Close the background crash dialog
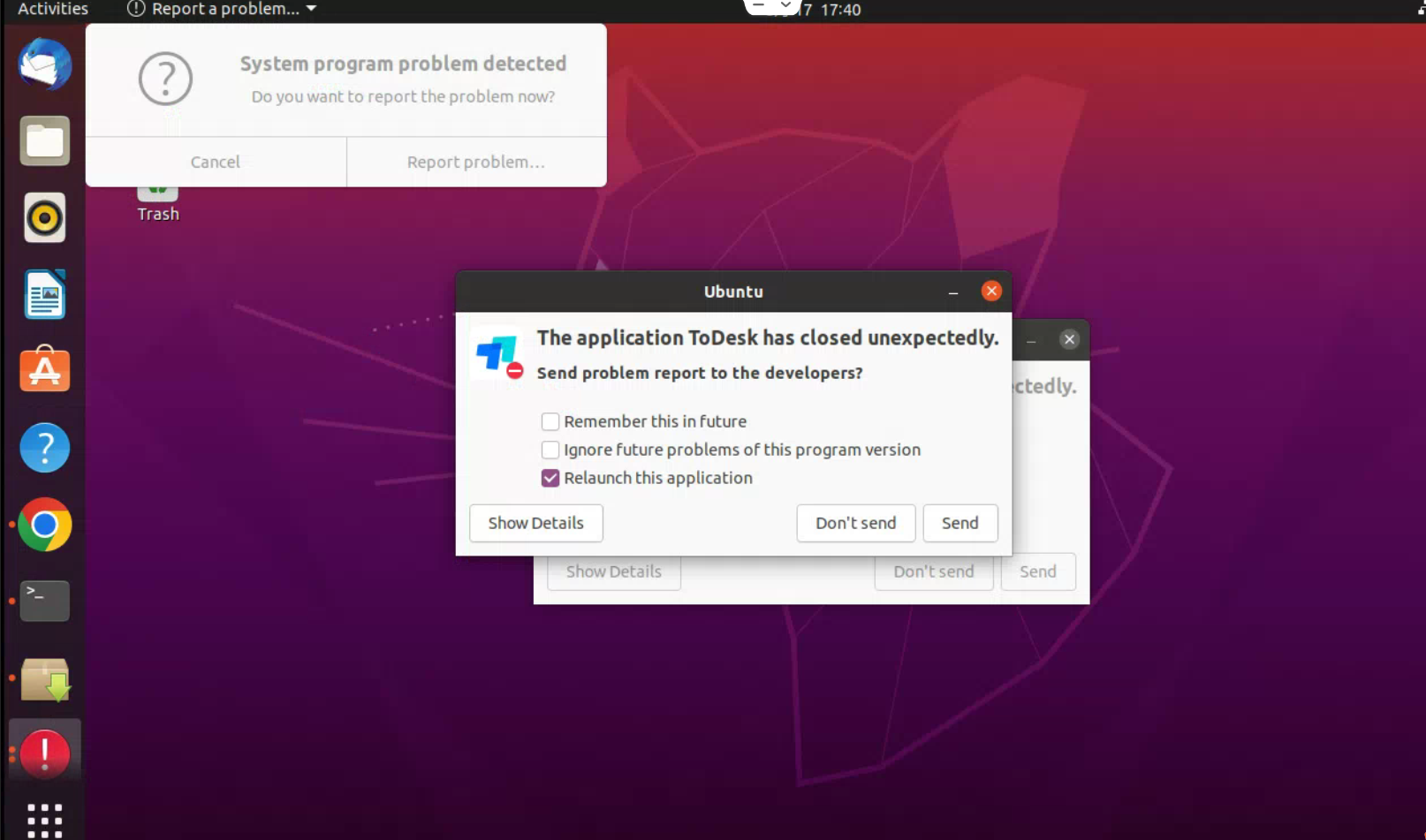Image resolution: width=1426 pixels, height=840 pixels. pyautogui.click(x=1069, y=339)
